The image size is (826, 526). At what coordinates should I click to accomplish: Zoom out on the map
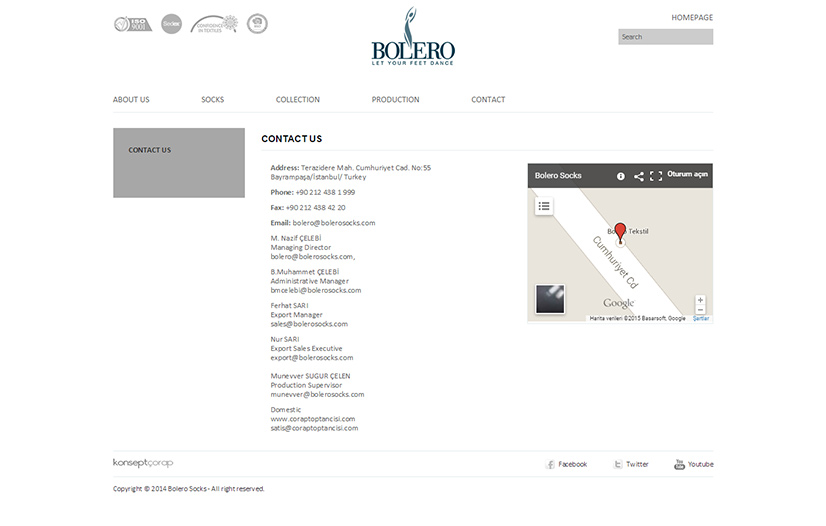tap(700, 310)
